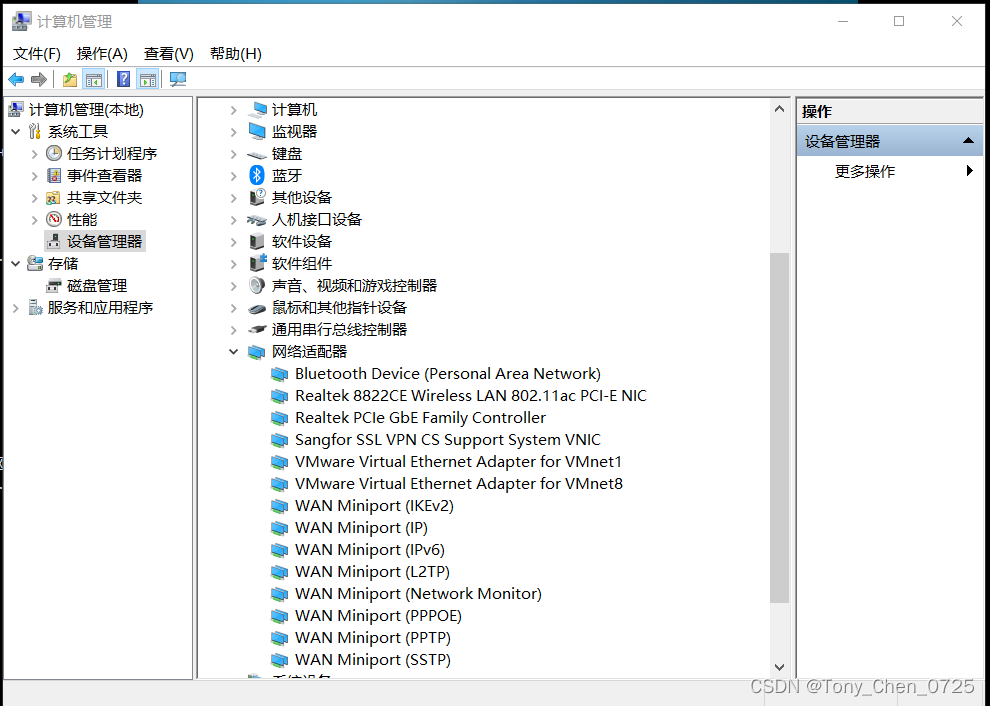The height and width of the screenshot is (706, 990).
Task: Click the Scan for hardware changes monitor icon
Action: click(178, 80)
